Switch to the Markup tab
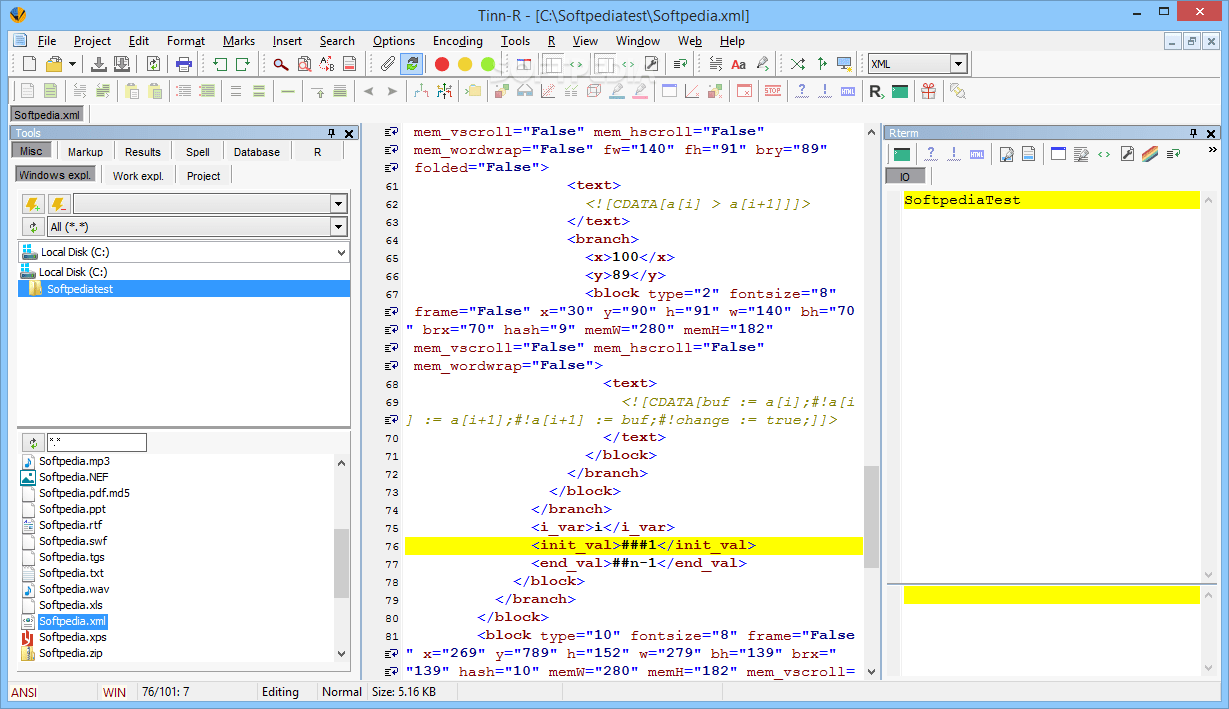The width and height of the screenshot is (1229, 709). [x=86, y=152]
